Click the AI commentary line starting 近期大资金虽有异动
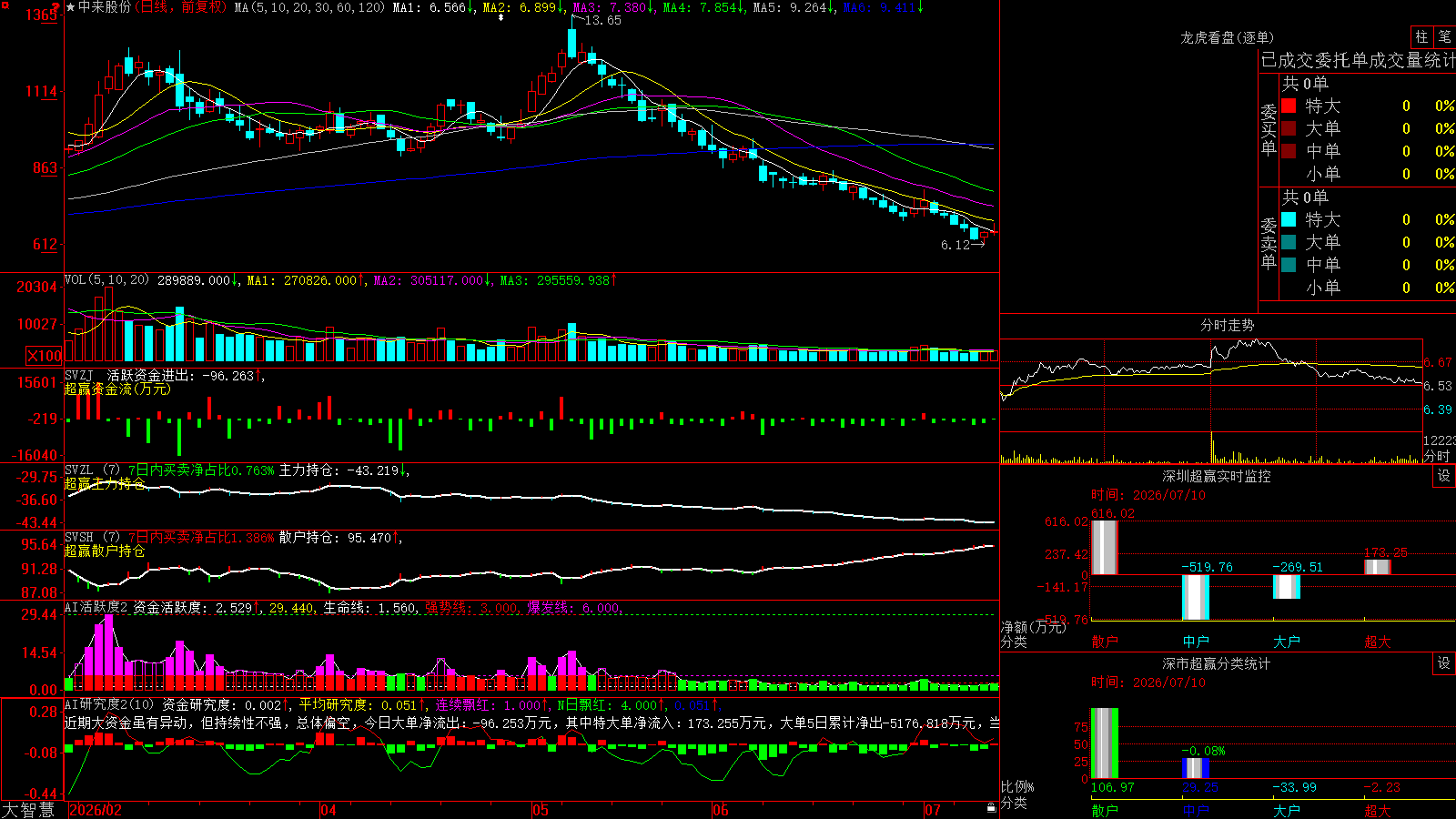 coord(531,723)
